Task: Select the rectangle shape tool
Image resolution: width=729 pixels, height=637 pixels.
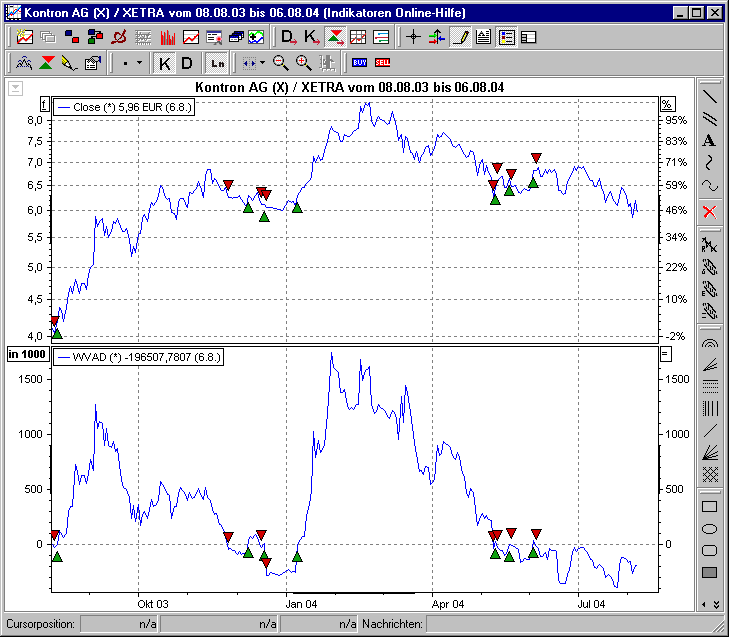Action: coord(709,507)
